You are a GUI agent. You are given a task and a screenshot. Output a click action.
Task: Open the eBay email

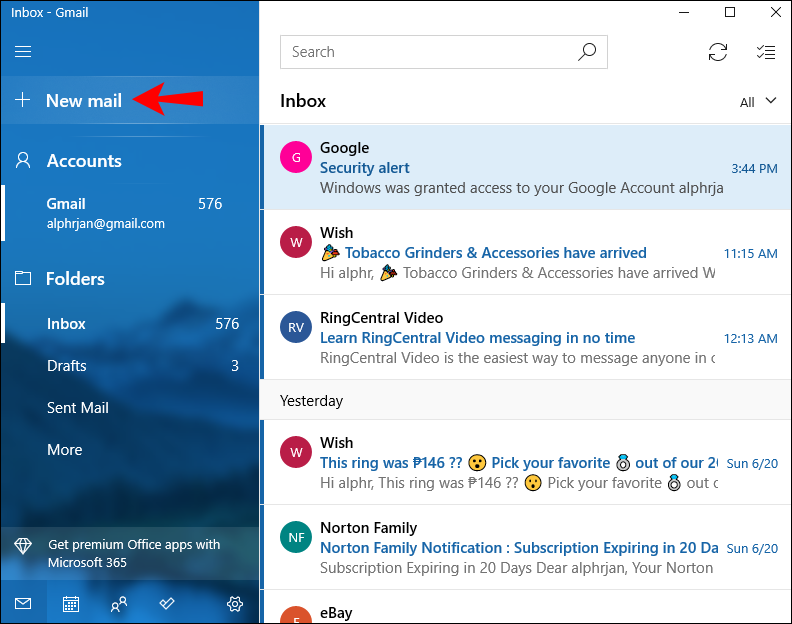pos(527,607)
